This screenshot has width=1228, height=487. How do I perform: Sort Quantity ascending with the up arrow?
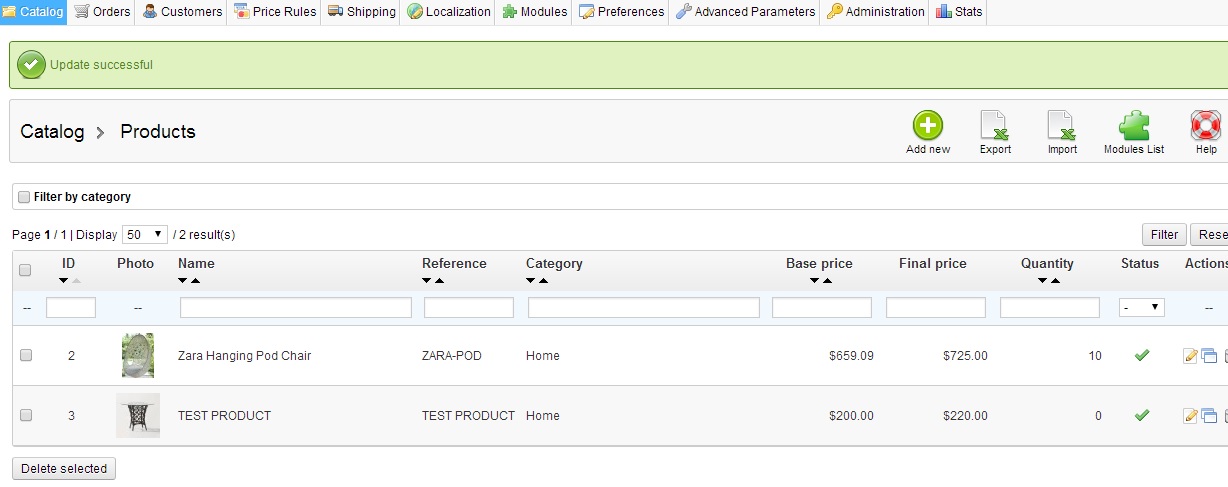click(x=1055, y=281)
